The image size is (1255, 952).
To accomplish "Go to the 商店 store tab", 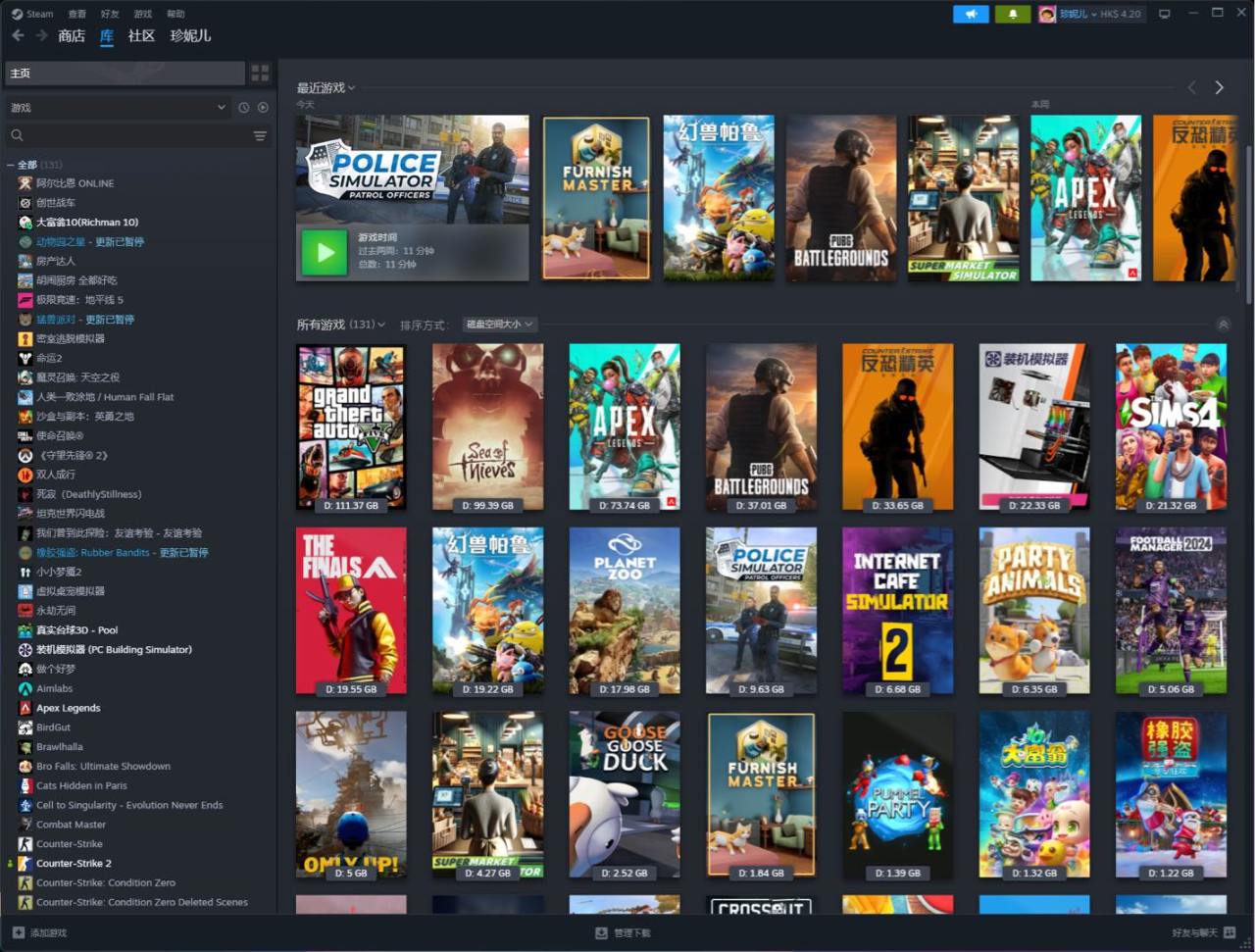I will [72, 35].
